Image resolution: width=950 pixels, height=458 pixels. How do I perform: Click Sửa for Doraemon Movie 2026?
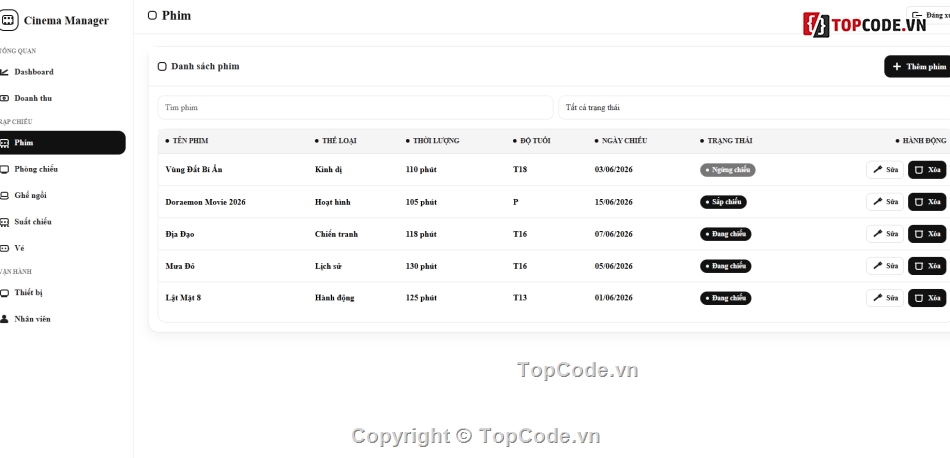pos(885,202)
